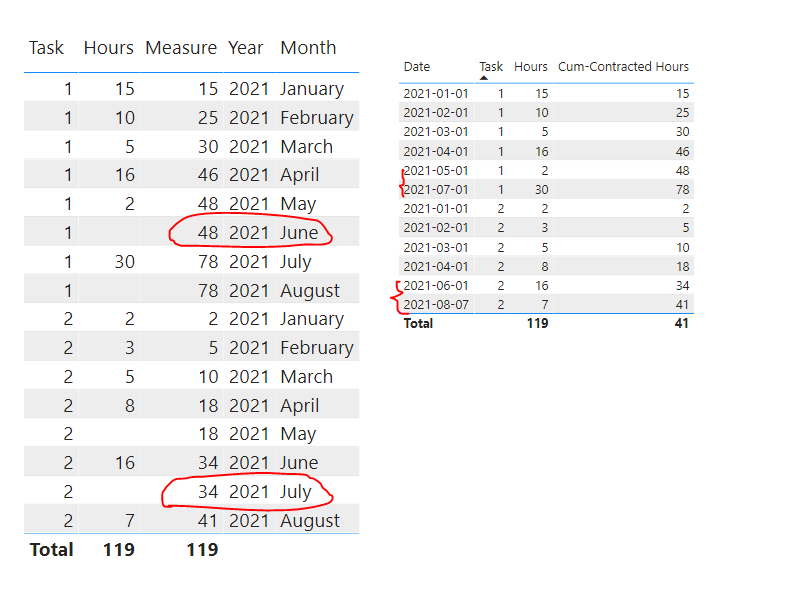The height and width of the screenshot is (602, 812).
Task: Select Hours value 30 in left July row
Action: [x=124, y=262]
